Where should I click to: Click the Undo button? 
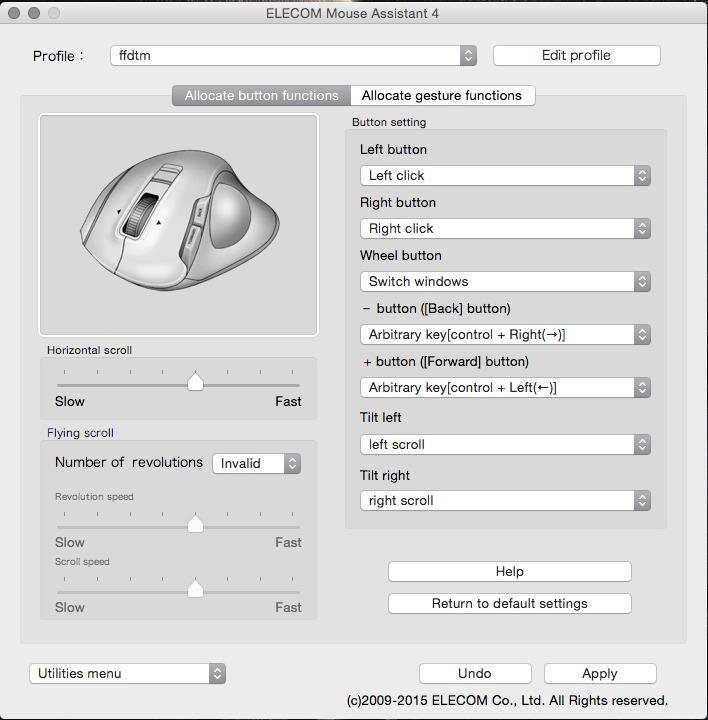475,674
